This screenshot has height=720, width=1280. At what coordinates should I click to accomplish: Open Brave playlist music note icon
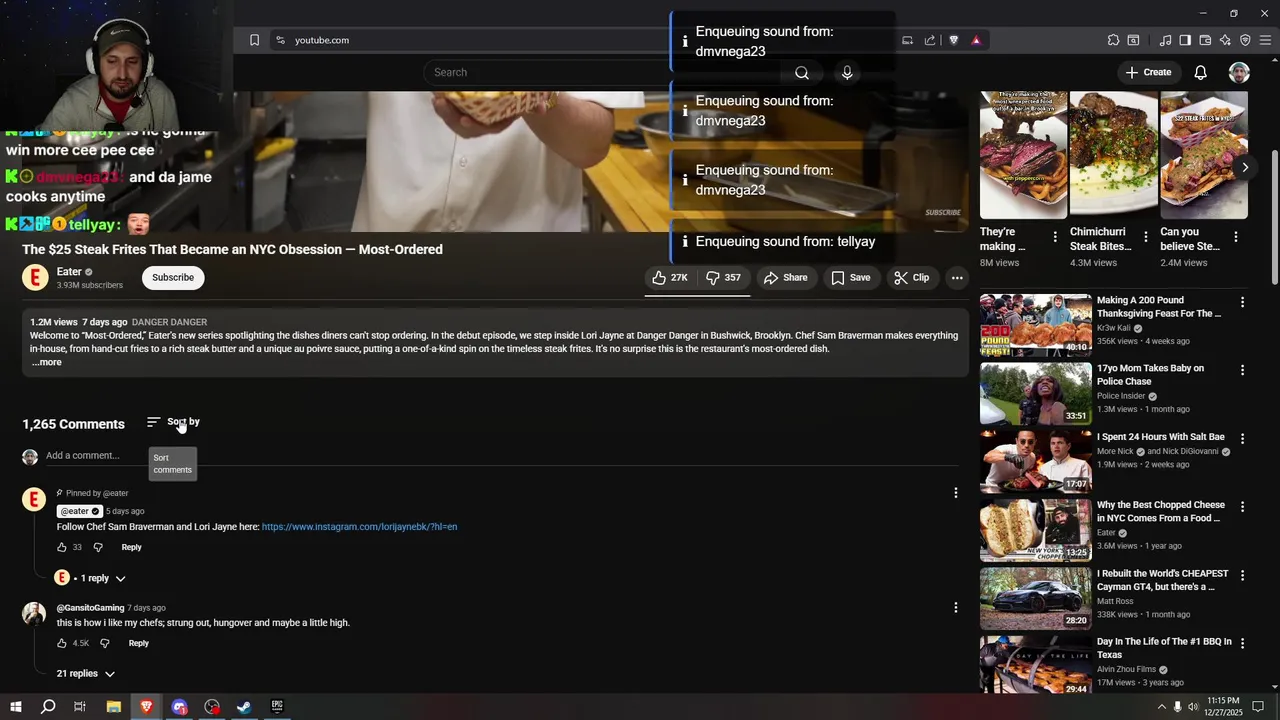pyautogui.click(x=1165, y=40)
